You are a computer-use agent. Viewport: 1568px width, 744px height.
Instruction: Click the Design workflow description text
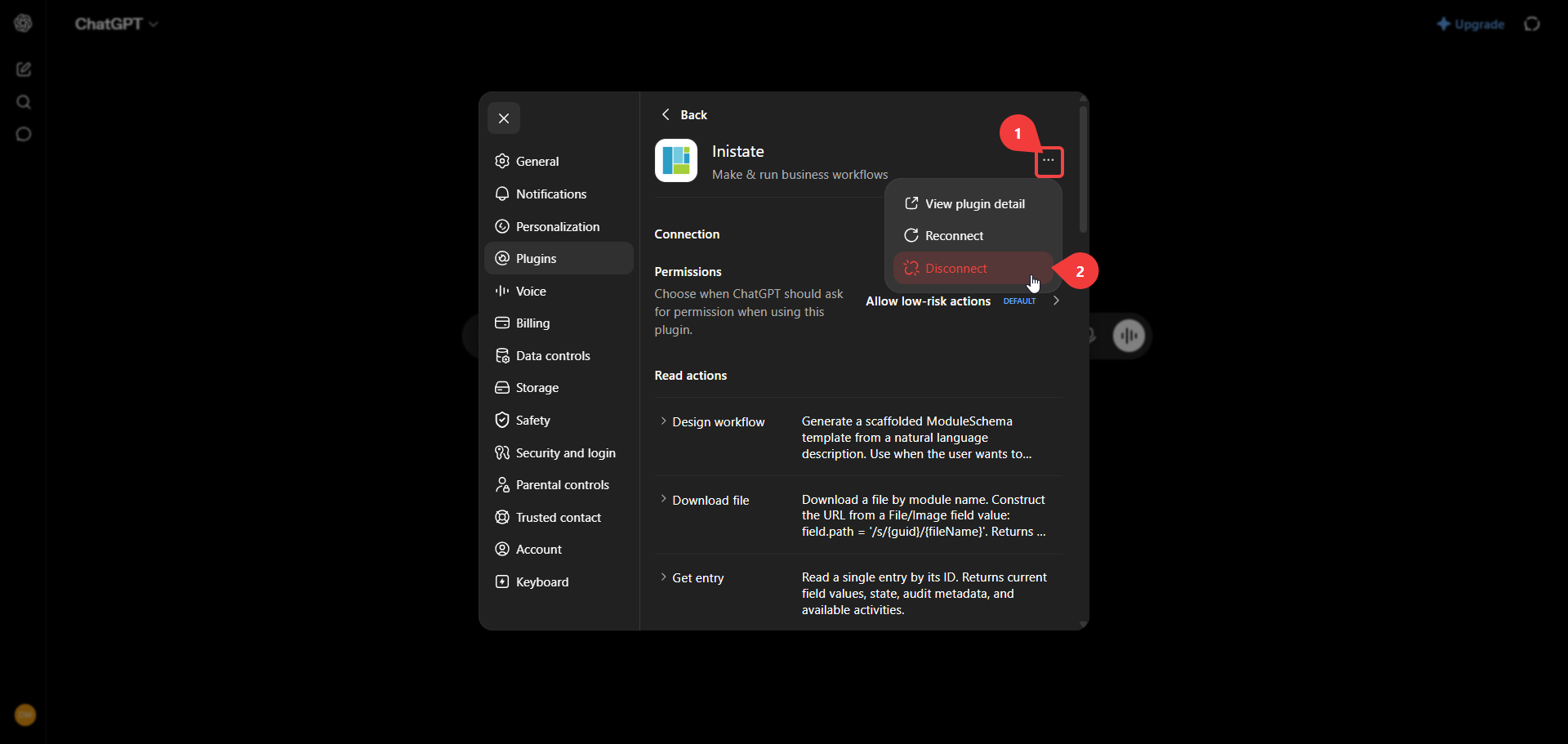click(917, 438)
